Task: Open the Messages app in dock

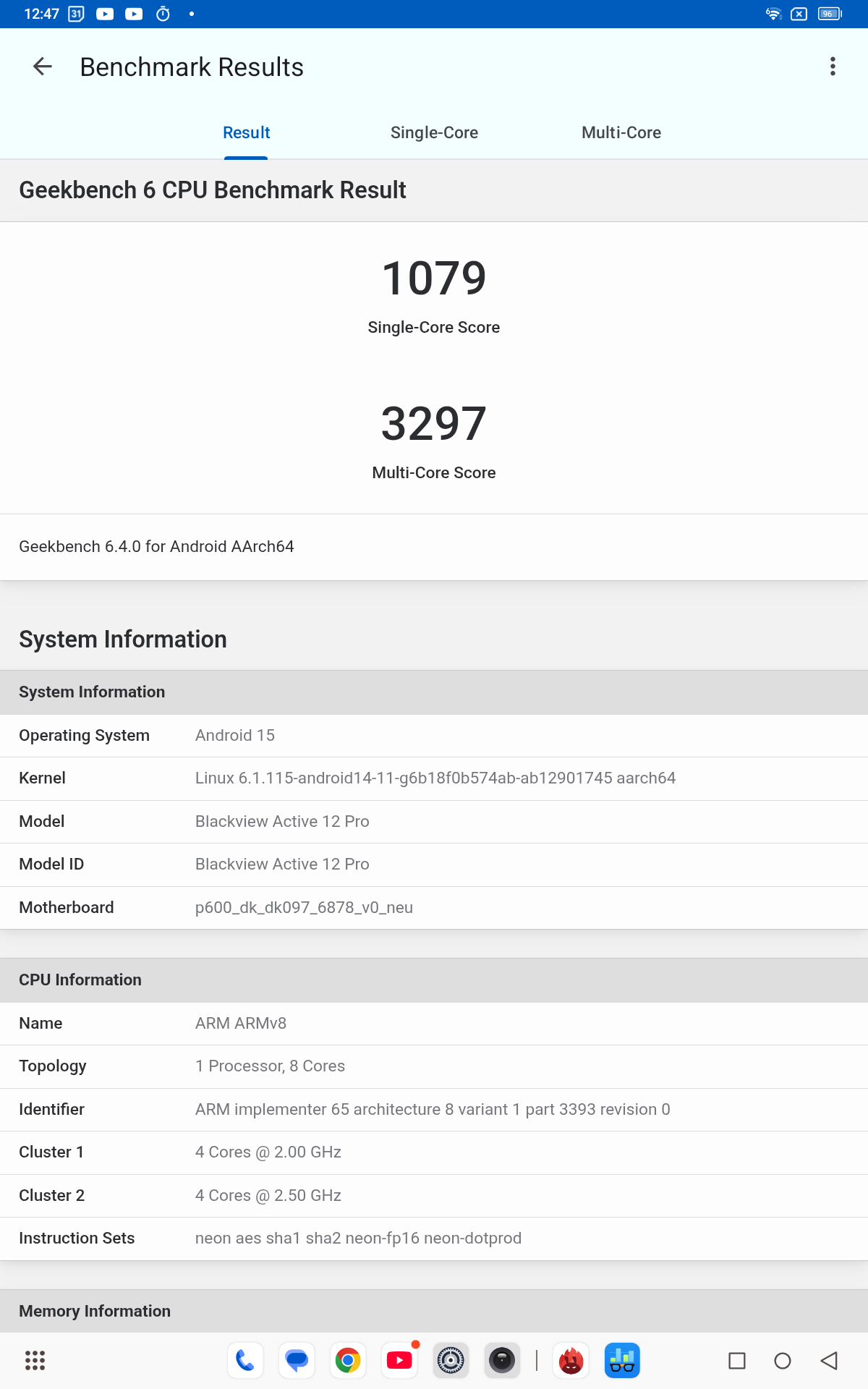Action: [x=297, y=1360]
